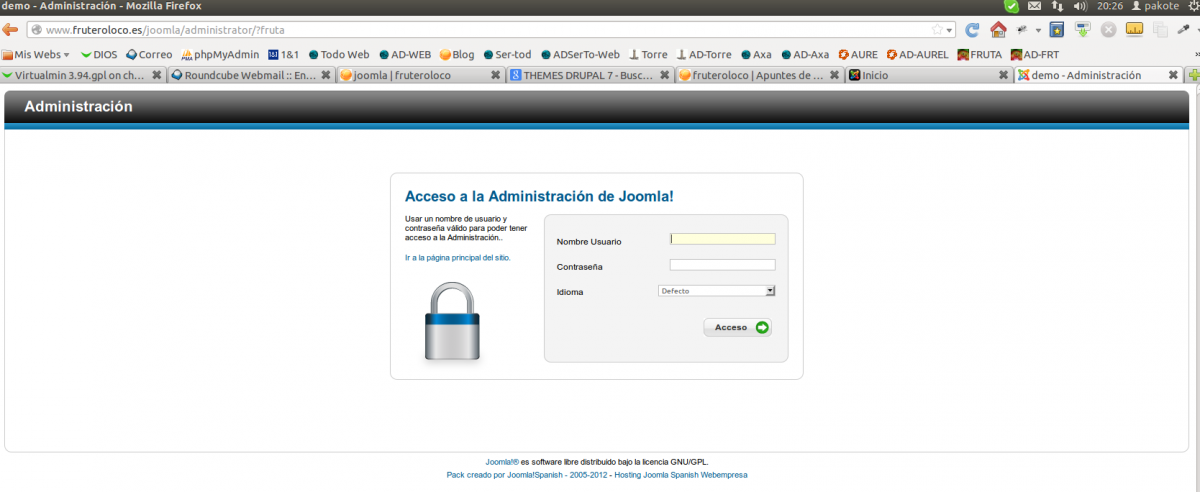Follow link to the site's main page
This screenshot has height=492, width=1200.
[457, 258]
